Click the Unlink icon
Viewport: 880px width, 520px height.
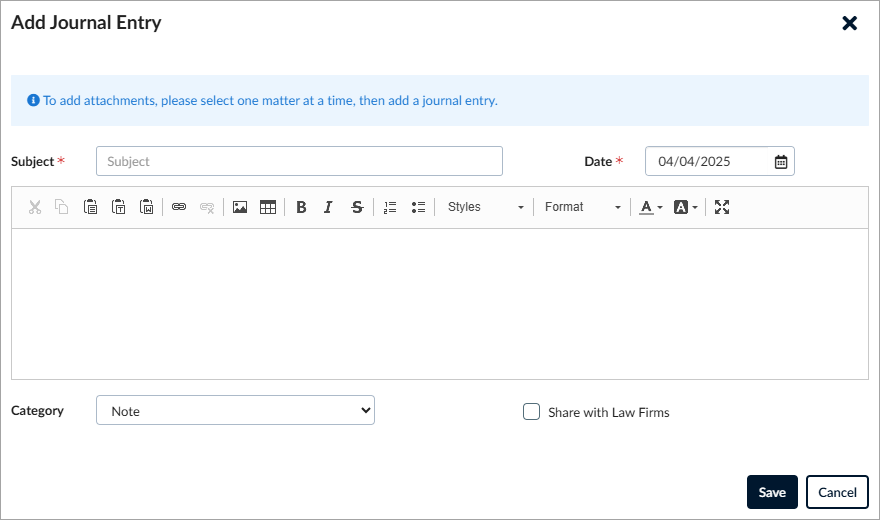point(207,207)
